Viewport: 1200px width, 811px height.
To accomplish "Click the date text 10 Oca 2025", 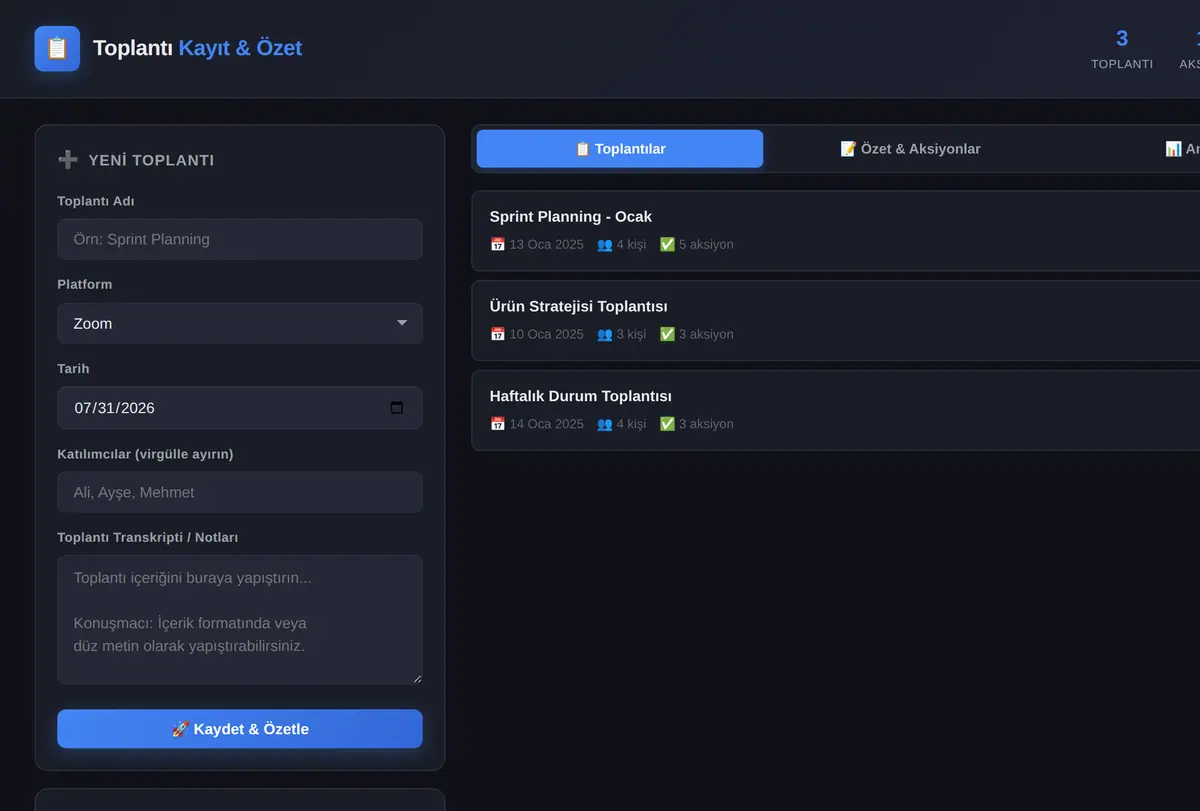I will 546,334.
